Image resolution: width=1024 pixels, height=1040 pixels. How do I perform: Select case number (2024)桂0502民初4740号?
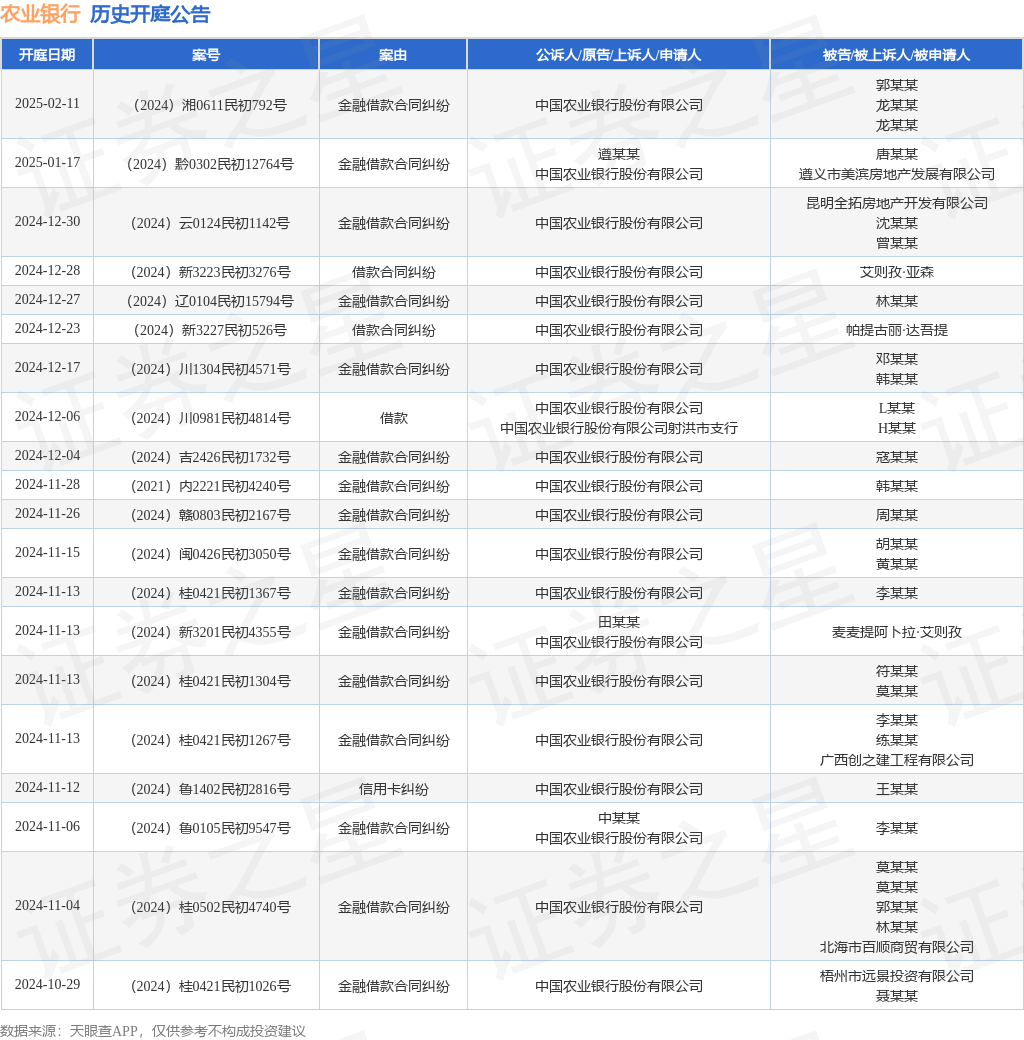[210, 908]
